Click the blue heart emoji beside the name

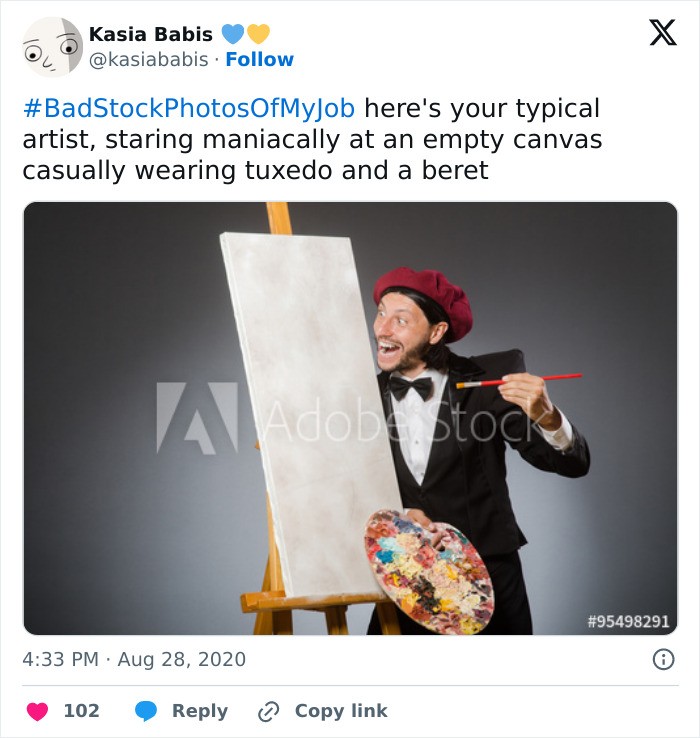tap(232, 34)
